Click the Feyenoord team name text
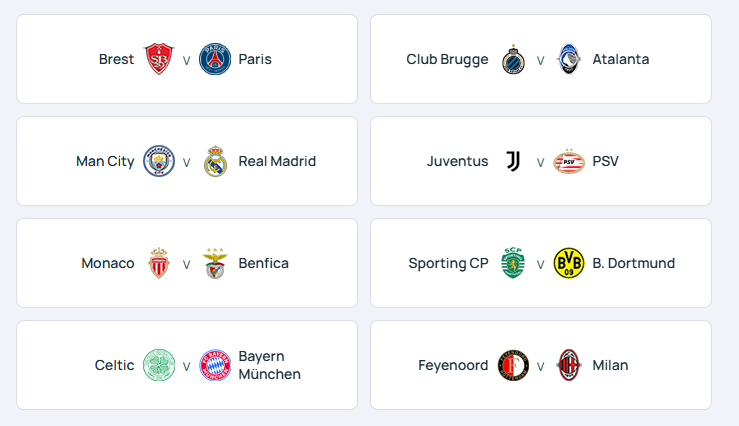Image resolution: width=739 pixels, height=426 pixels. click(x=453, y=365)
